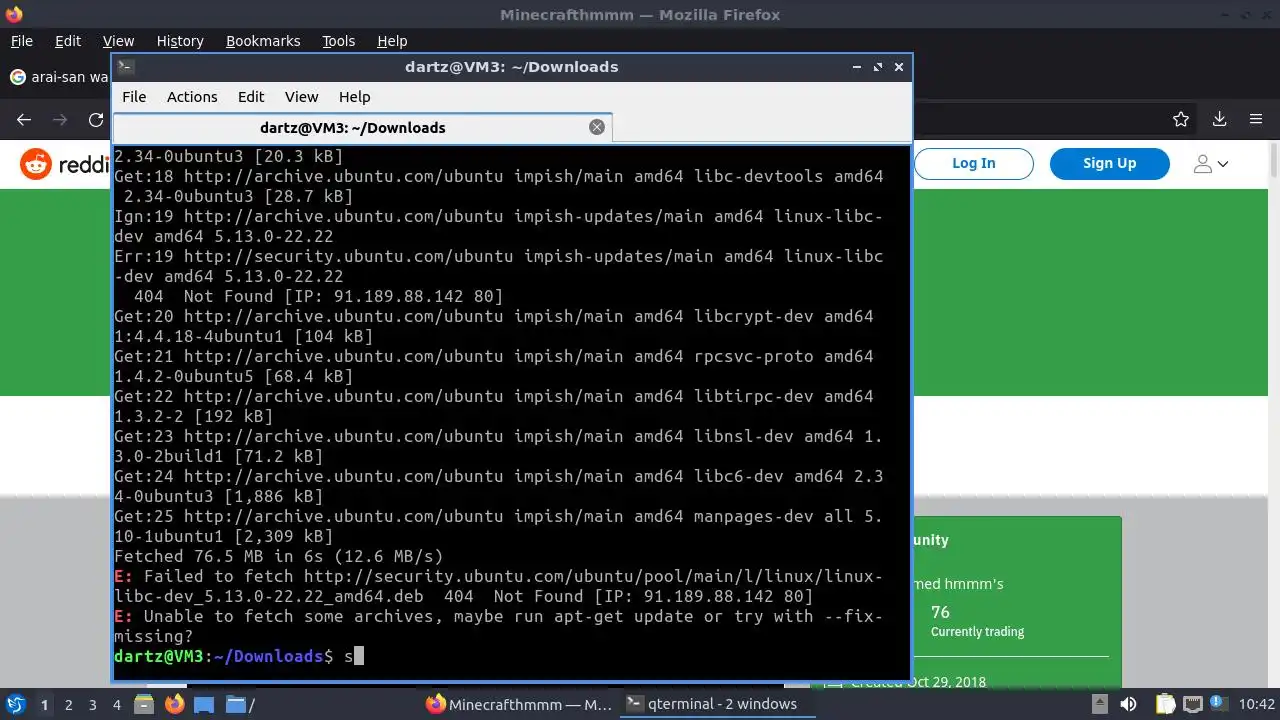The height and width of the screenshot is (720, 1280).
Task: Switch to workspace 3
Action: pyautogui.click(x=92, y=705)
